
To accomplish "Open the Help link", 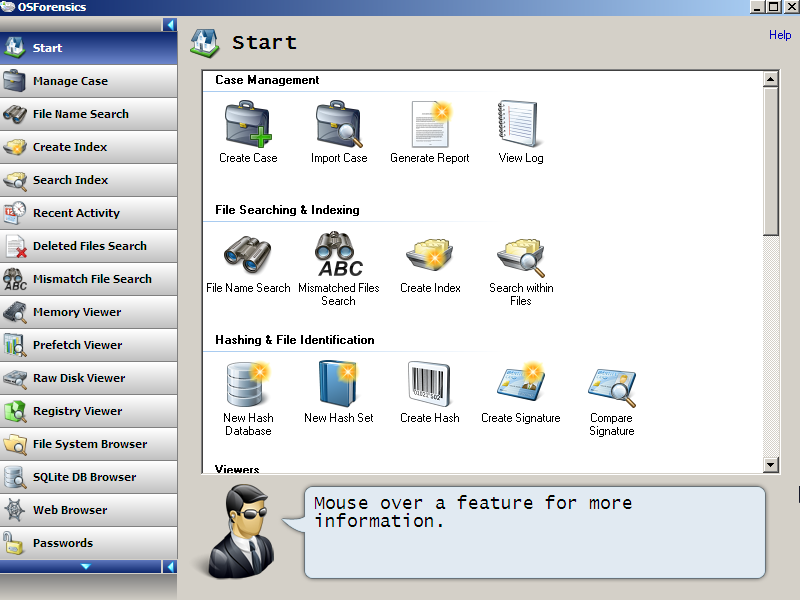I will 780,35.
